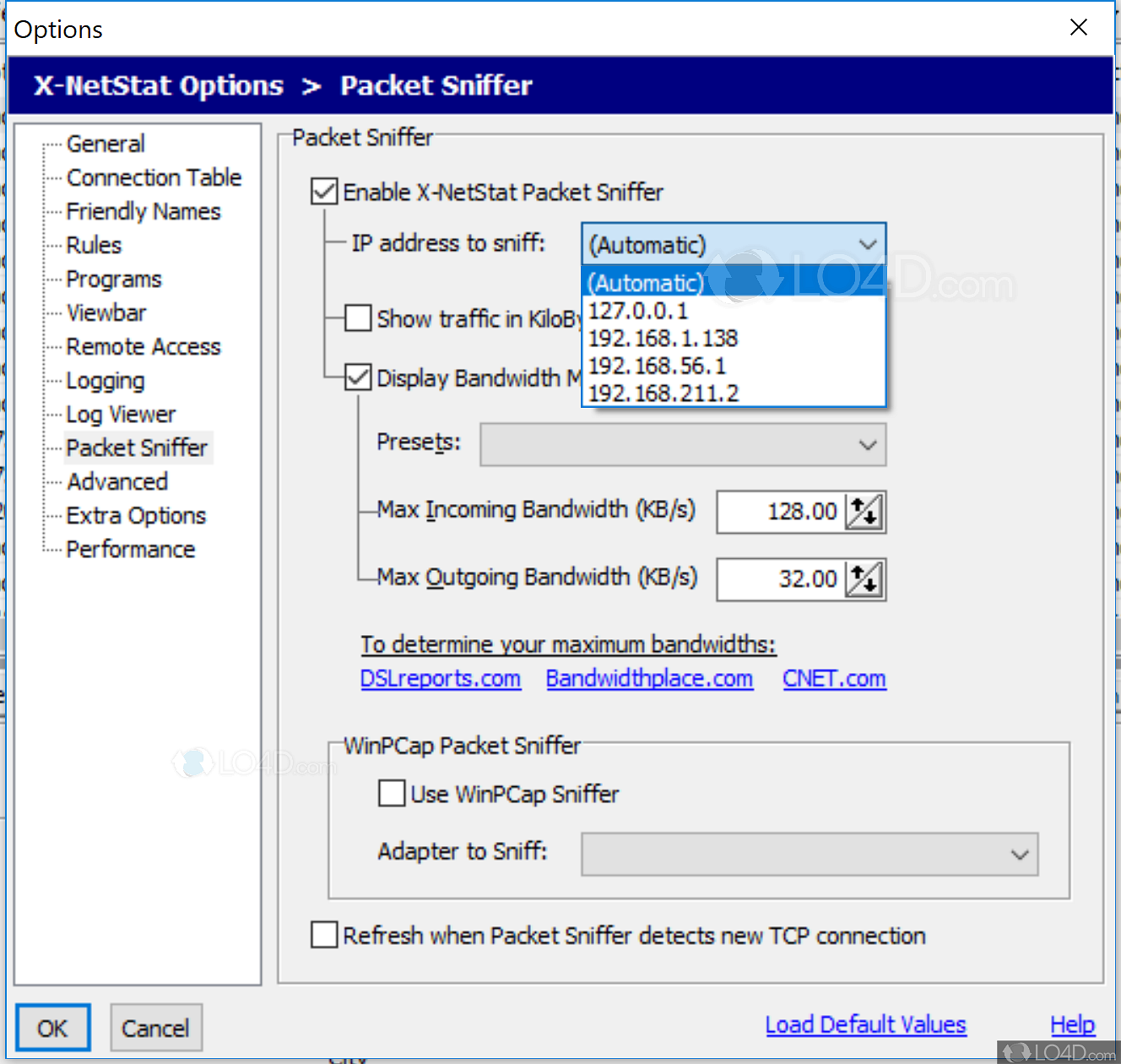Choose 192.168.1.138 as address to sniff
Viewport: 1121px width, 1064px height.
click(x=663, y=338)
